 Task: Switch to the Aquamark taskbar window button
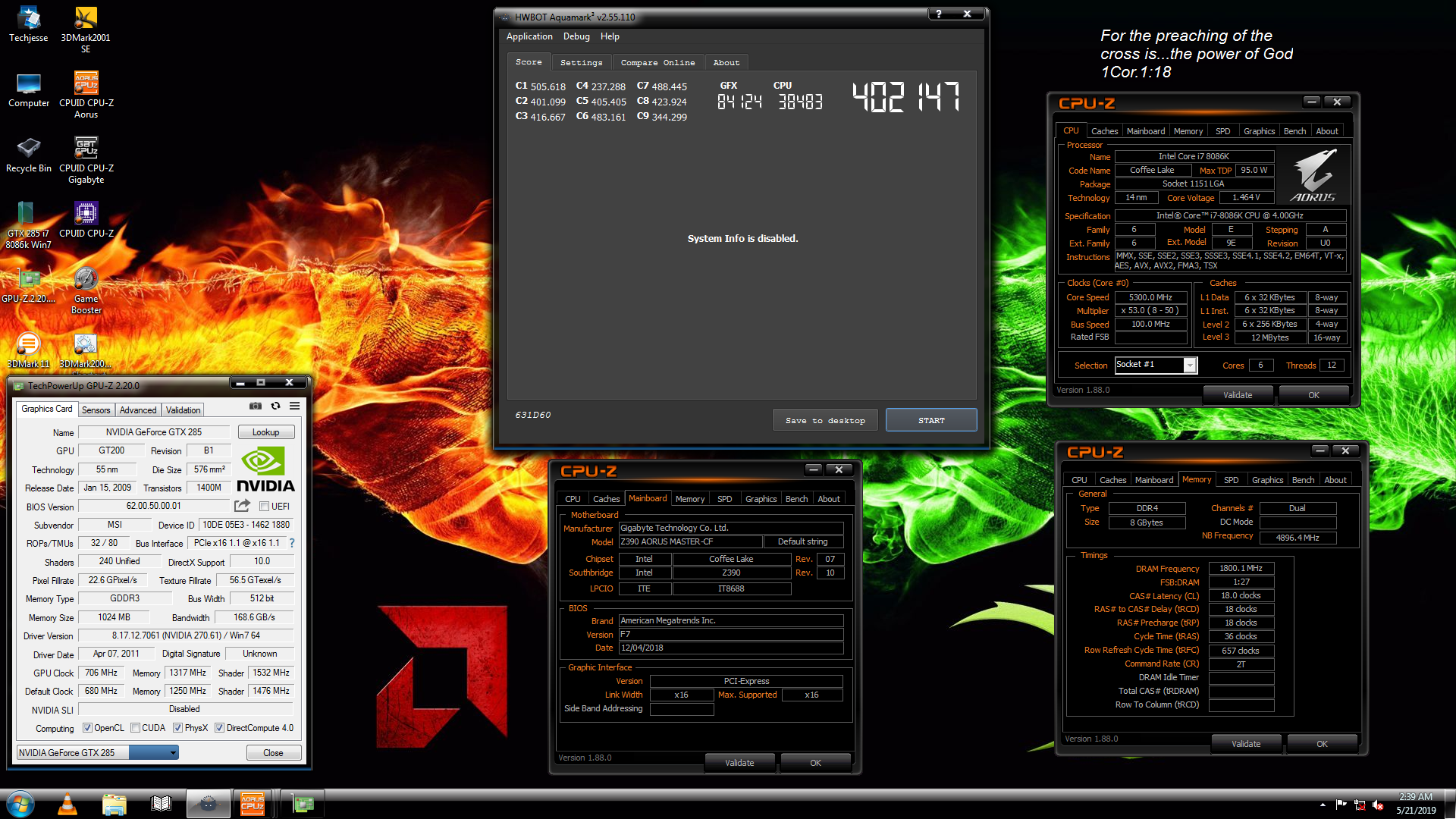(x=209, y=804)
